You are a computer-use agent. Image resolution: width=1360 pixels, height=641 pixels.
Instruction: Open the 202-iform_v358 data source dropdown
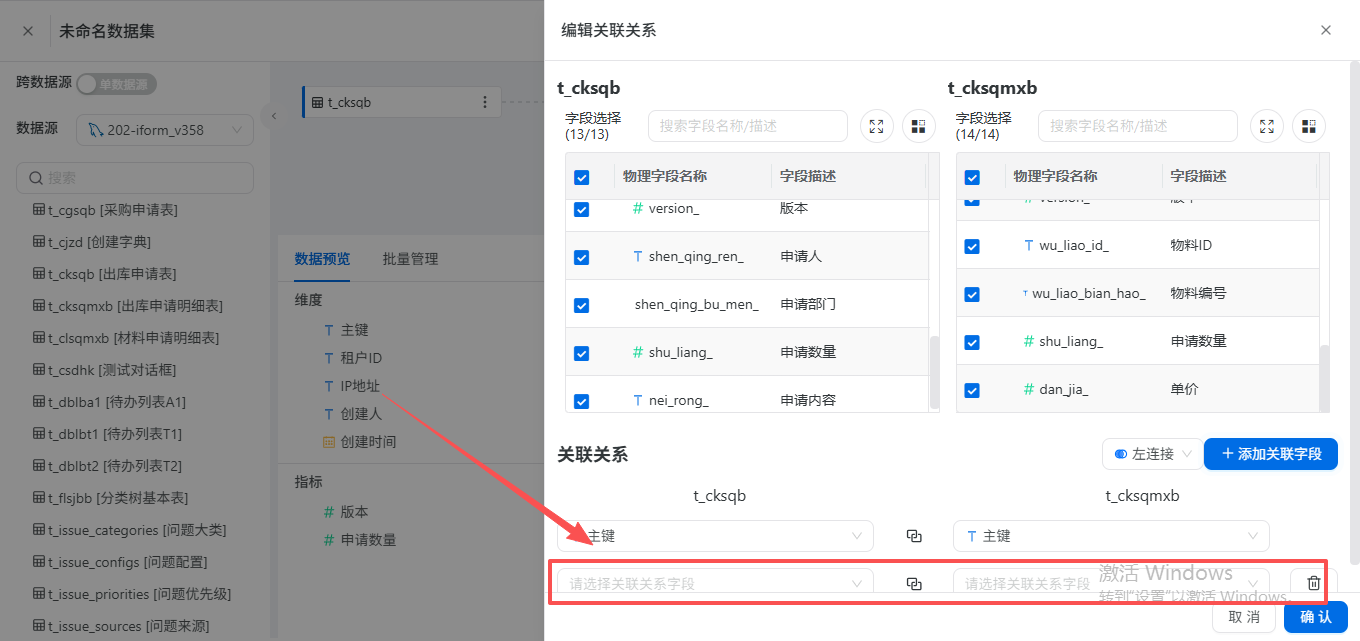click(165, 130)
